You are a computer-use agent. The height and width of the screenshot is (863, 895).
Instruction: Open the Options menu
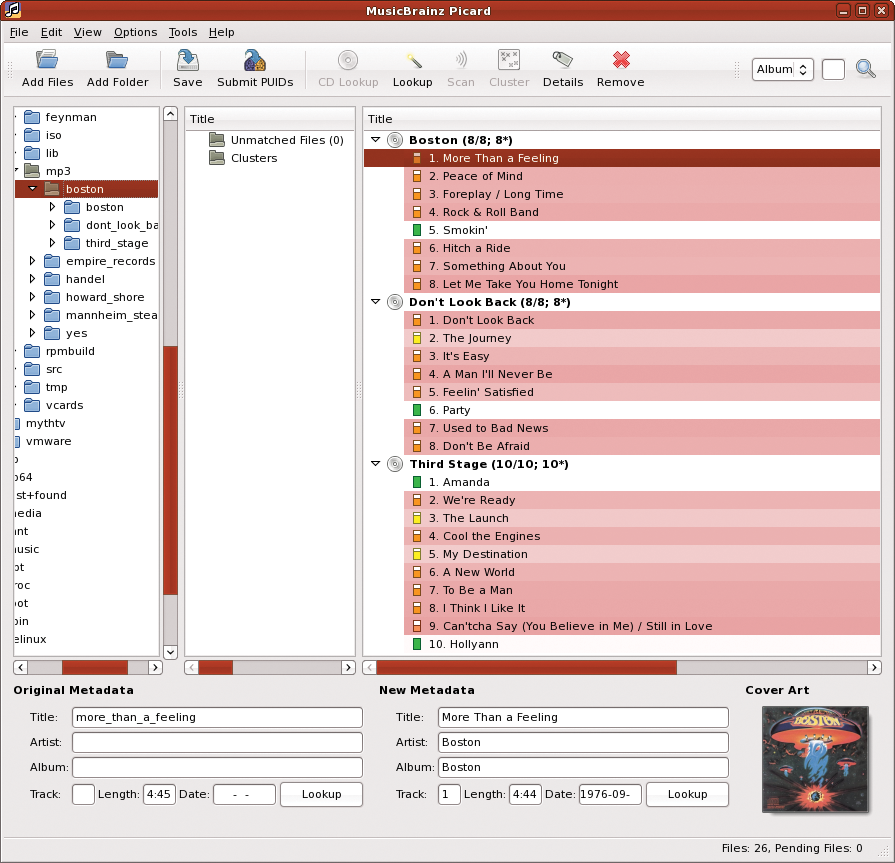[135, 32]
